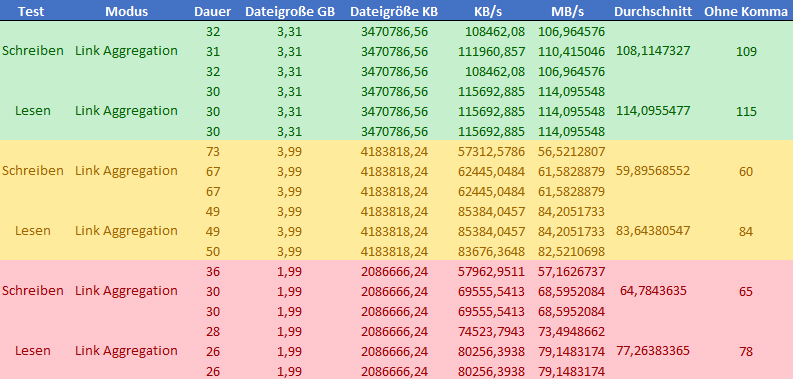Click the 'Dauer' header cell
Image resolution: width=793 pixels, height=379 pixels.
(212, 12)
